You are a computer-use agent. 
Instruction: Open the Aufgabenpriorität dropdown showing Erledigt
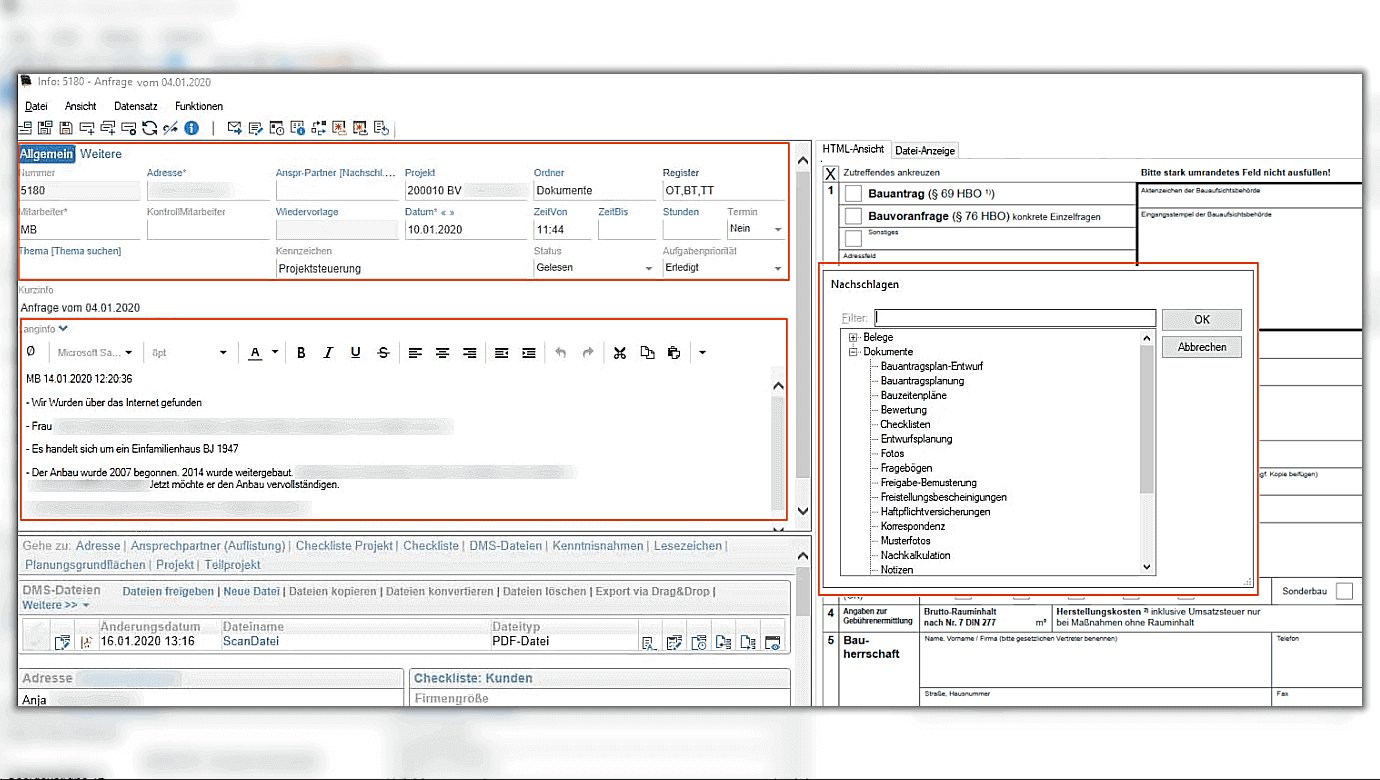pos(778,268)
